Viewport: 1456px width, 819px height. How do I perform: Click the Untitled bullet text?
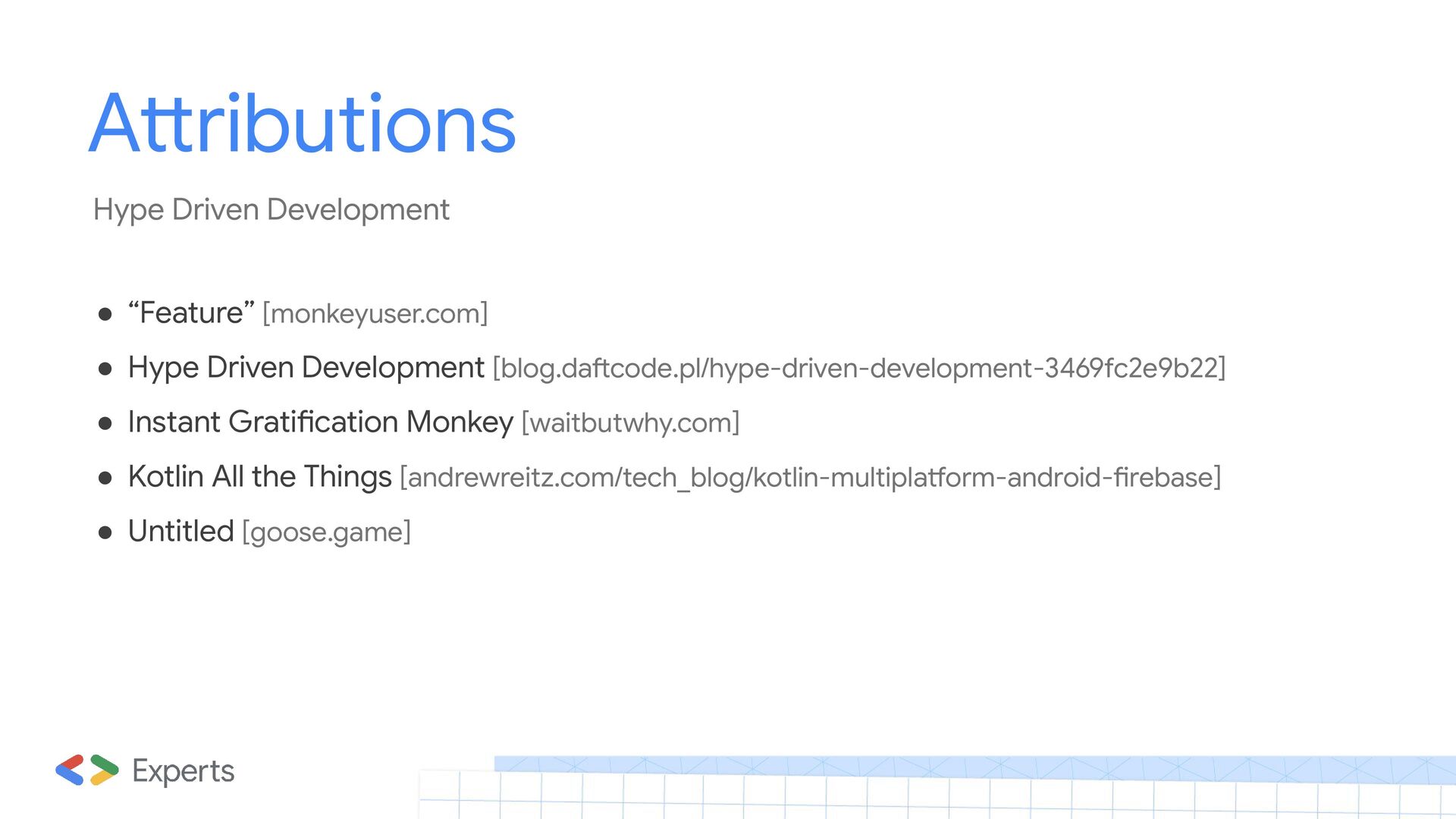point(180,531)
